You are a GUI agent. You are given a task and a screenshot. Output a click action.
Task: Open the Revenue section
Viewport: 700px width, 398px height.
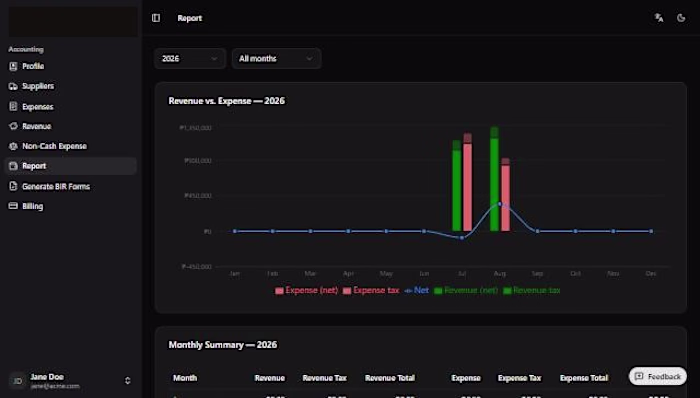point(71,126)
